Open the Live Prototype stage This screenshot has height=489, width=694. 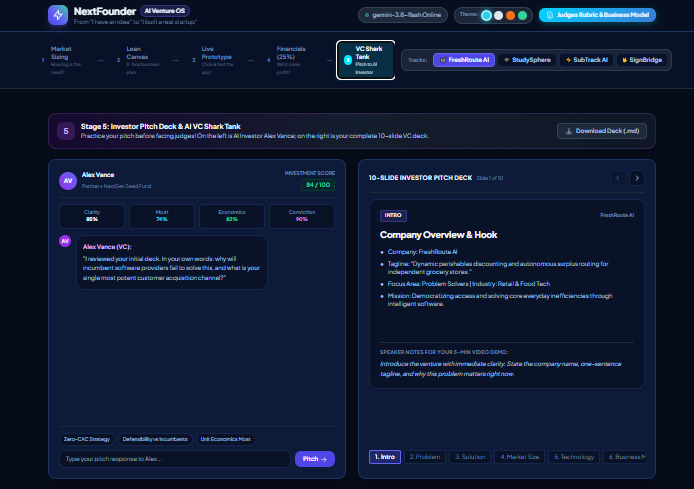coord(212,60)
